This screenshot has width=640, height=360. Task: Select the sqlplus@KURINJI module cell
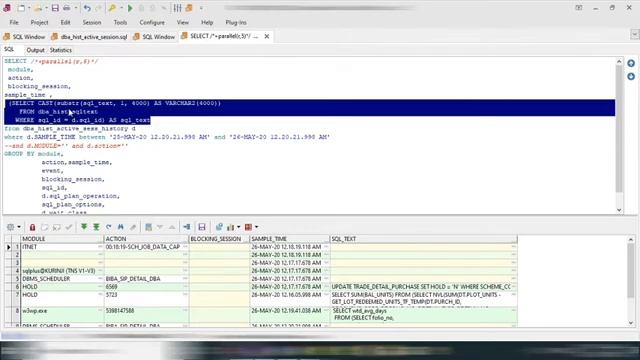point(62,271)
